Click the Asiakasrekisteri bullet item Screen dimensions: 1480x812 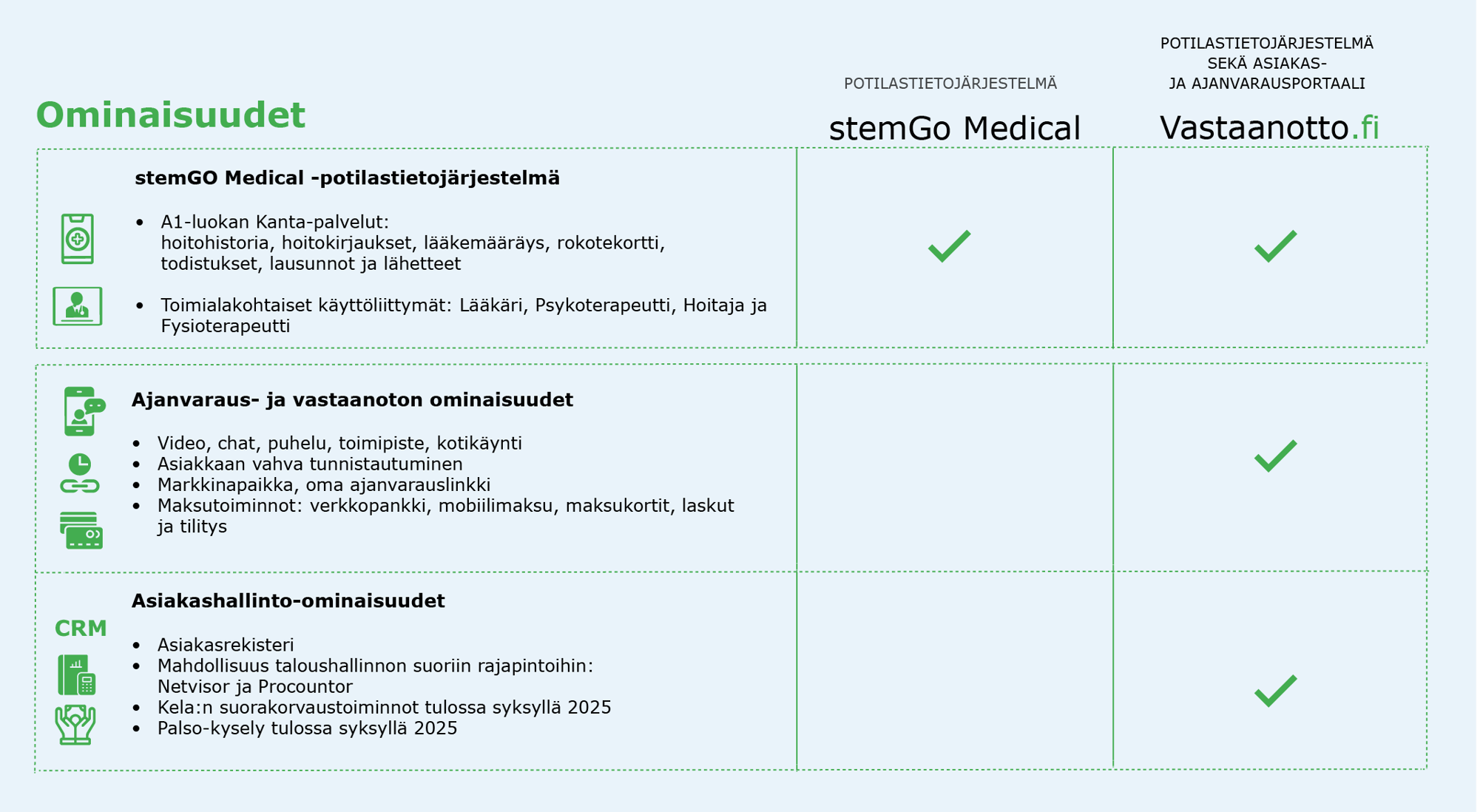pos(226,645)
